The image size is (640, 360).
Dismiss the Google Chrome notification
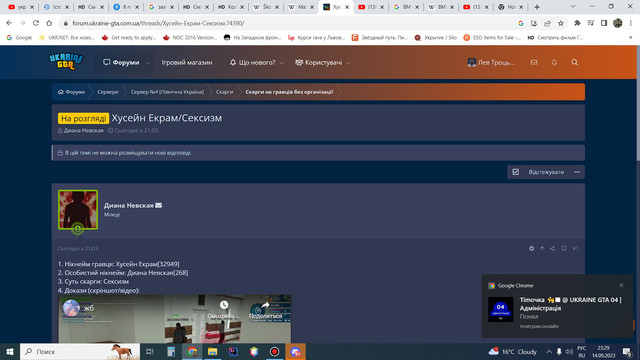click(x=621, y=285)
